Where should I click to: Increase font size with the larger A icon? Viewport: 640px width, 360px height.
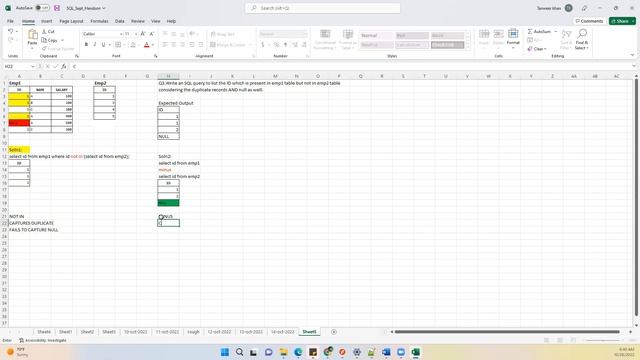point(143,34)
